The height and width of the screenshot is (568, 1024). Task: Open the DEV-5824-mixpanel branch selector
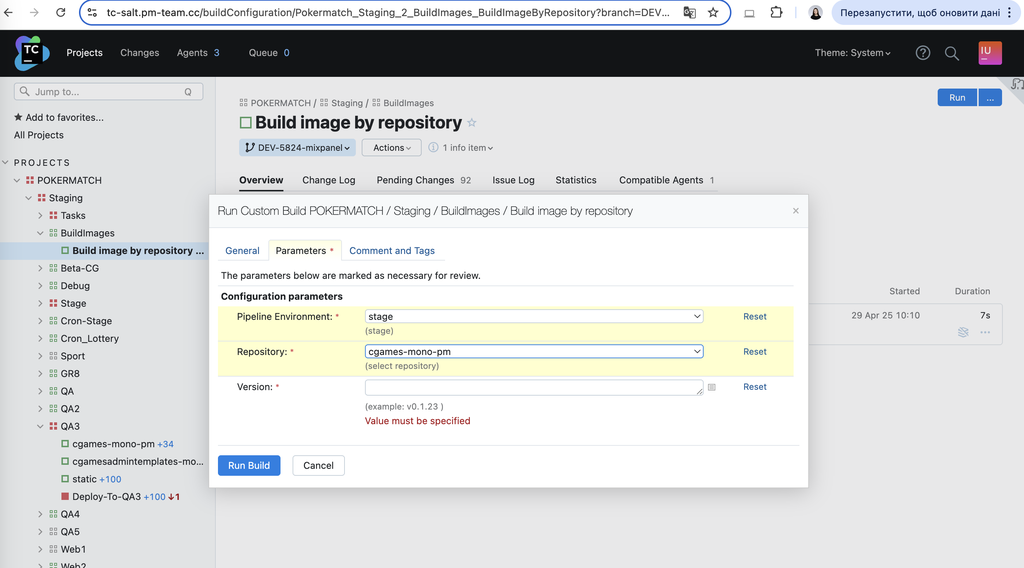(297, 148)
